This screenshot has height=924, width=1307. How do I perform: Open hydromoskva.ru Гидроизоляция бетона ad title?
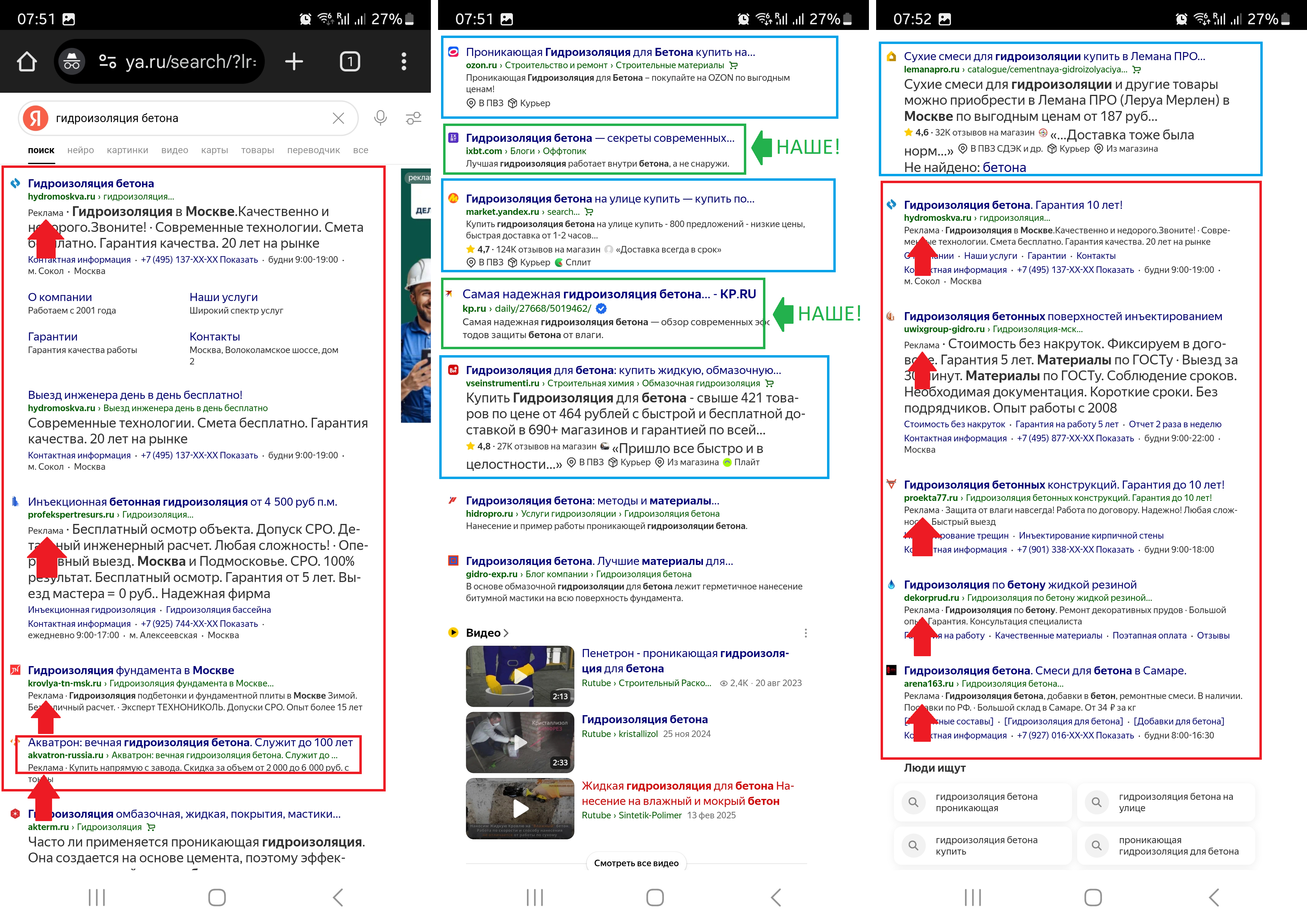[90, 183]
